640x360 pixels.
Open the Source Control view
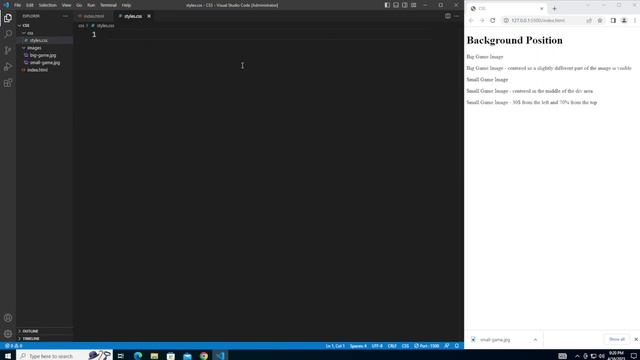coord(8,50)
